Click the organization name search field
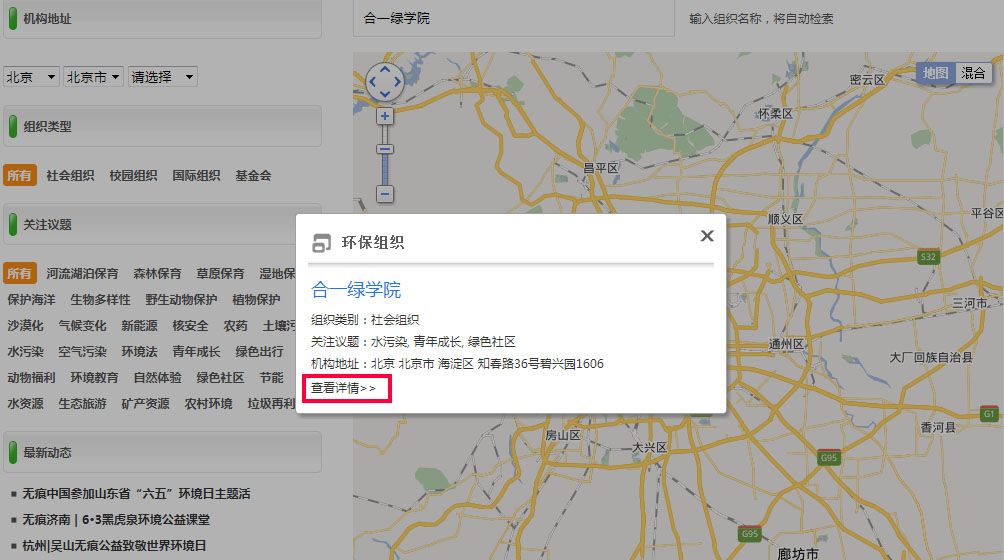 point(514,18)
